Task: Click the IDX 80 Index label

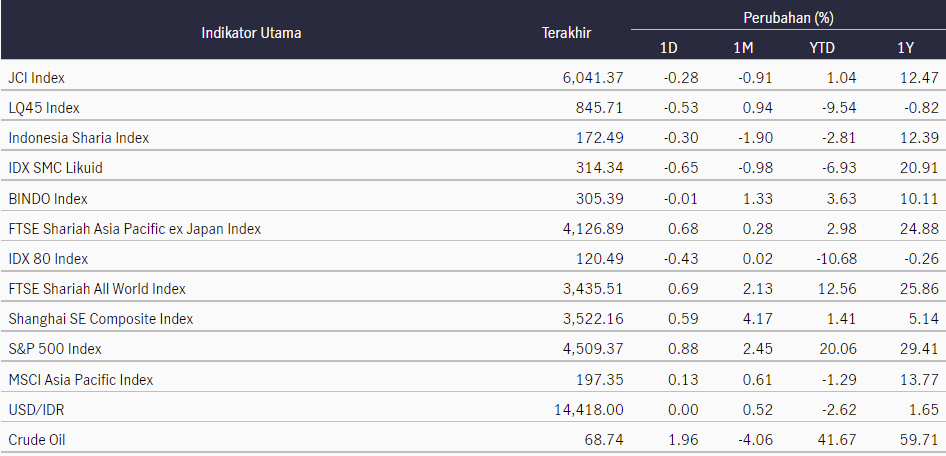Action: pos(48,259)
